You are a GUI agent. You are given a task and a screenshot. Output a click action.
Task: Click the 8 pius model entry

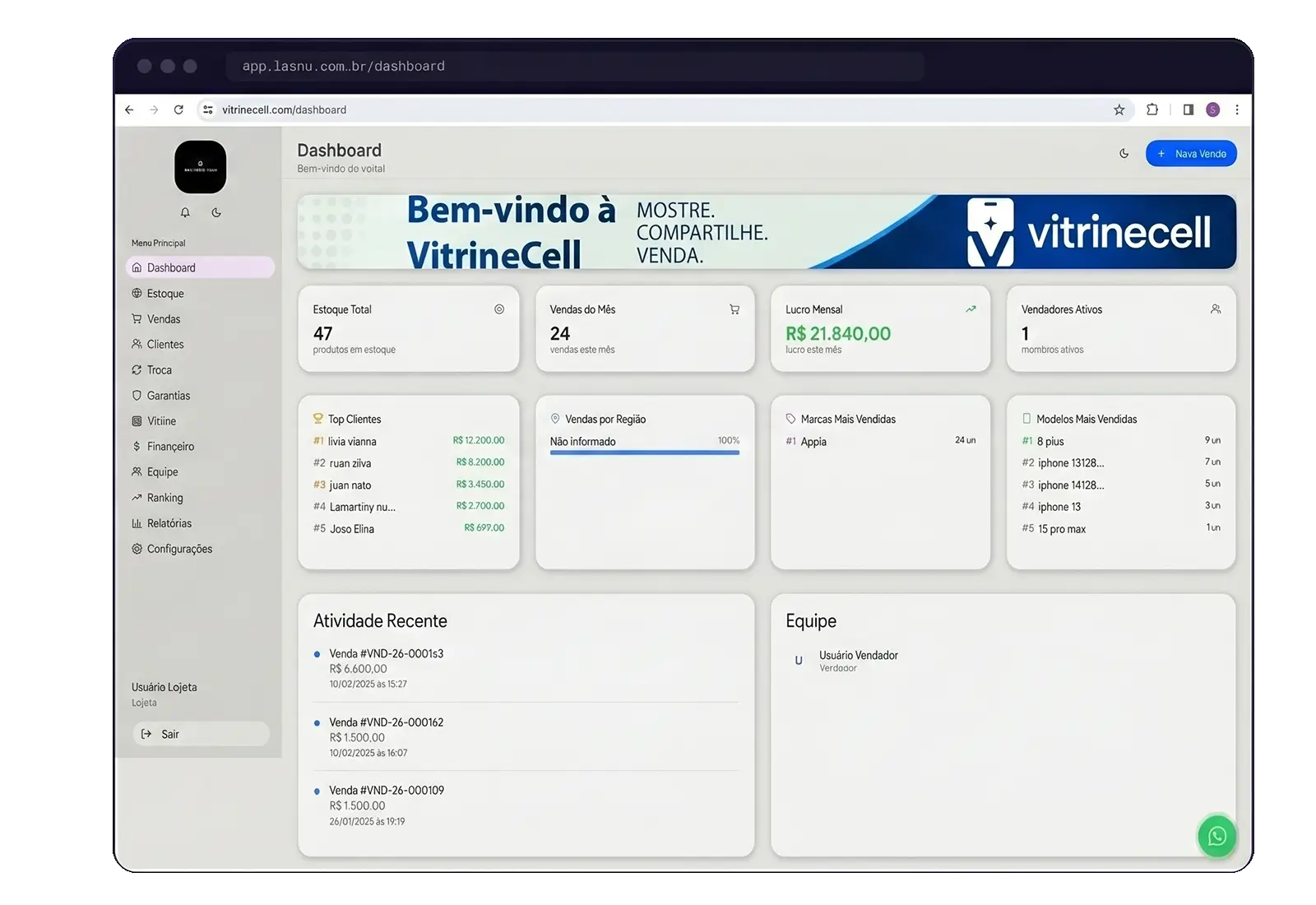point(1121,441)
